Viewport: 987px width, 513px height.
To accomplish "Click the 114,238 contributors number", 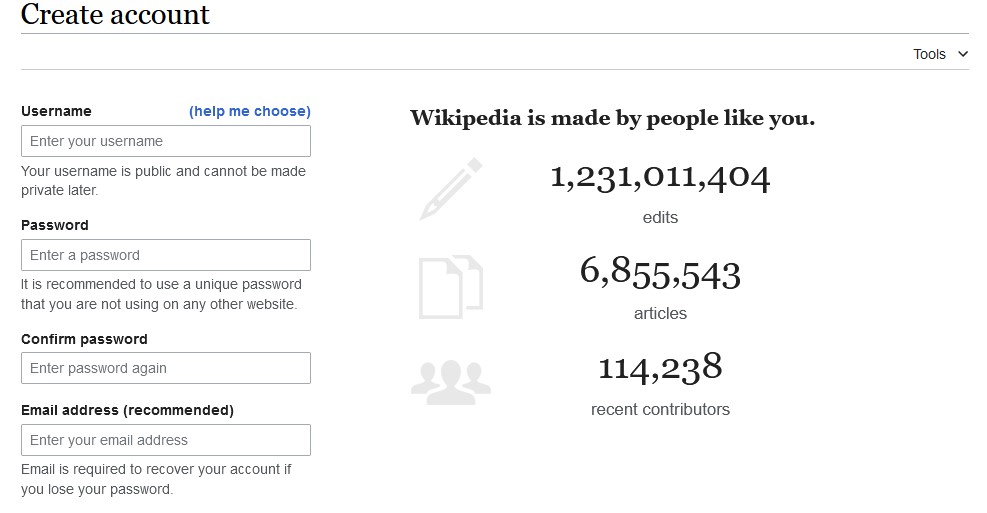I will coord(660,368).
